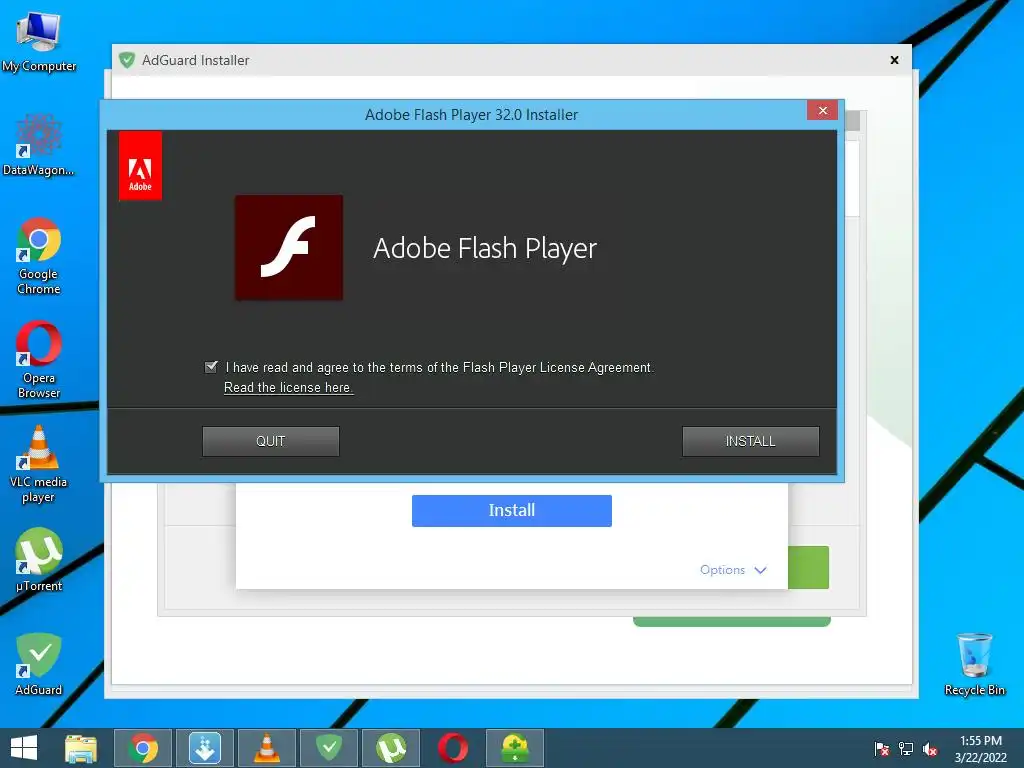Click the AdGuard Installer title text
The image size is (1024, 768).
tap(196, 60)
